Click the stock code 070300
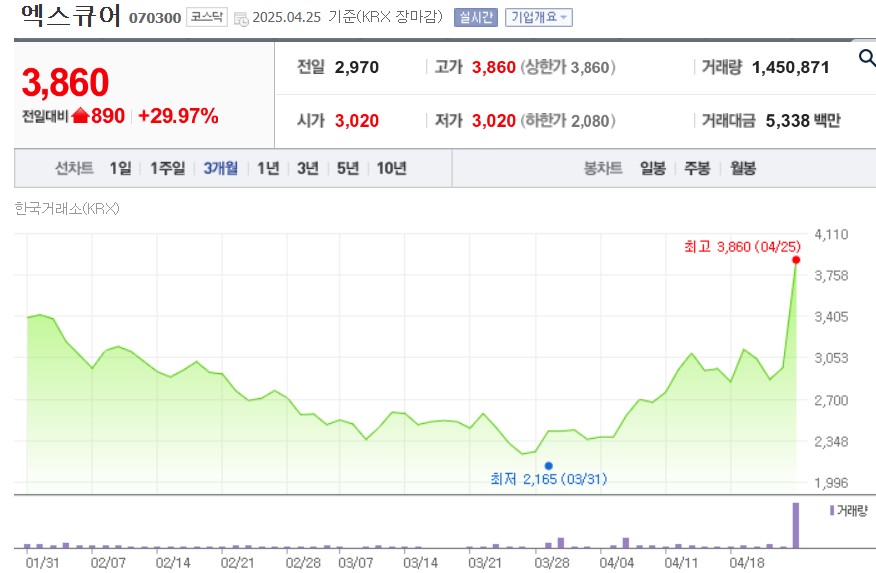Image resolution: width=876 pixels, height=573 pixels. pyautogui.click(x=155, y=18)
